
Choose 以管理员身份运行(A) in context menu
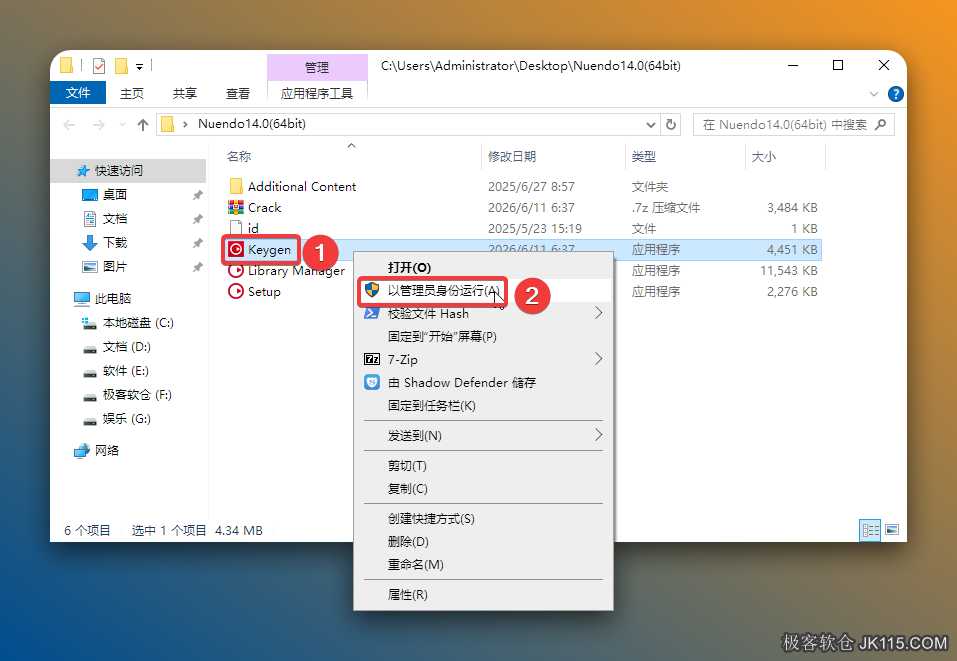click(x=483, y=290)
